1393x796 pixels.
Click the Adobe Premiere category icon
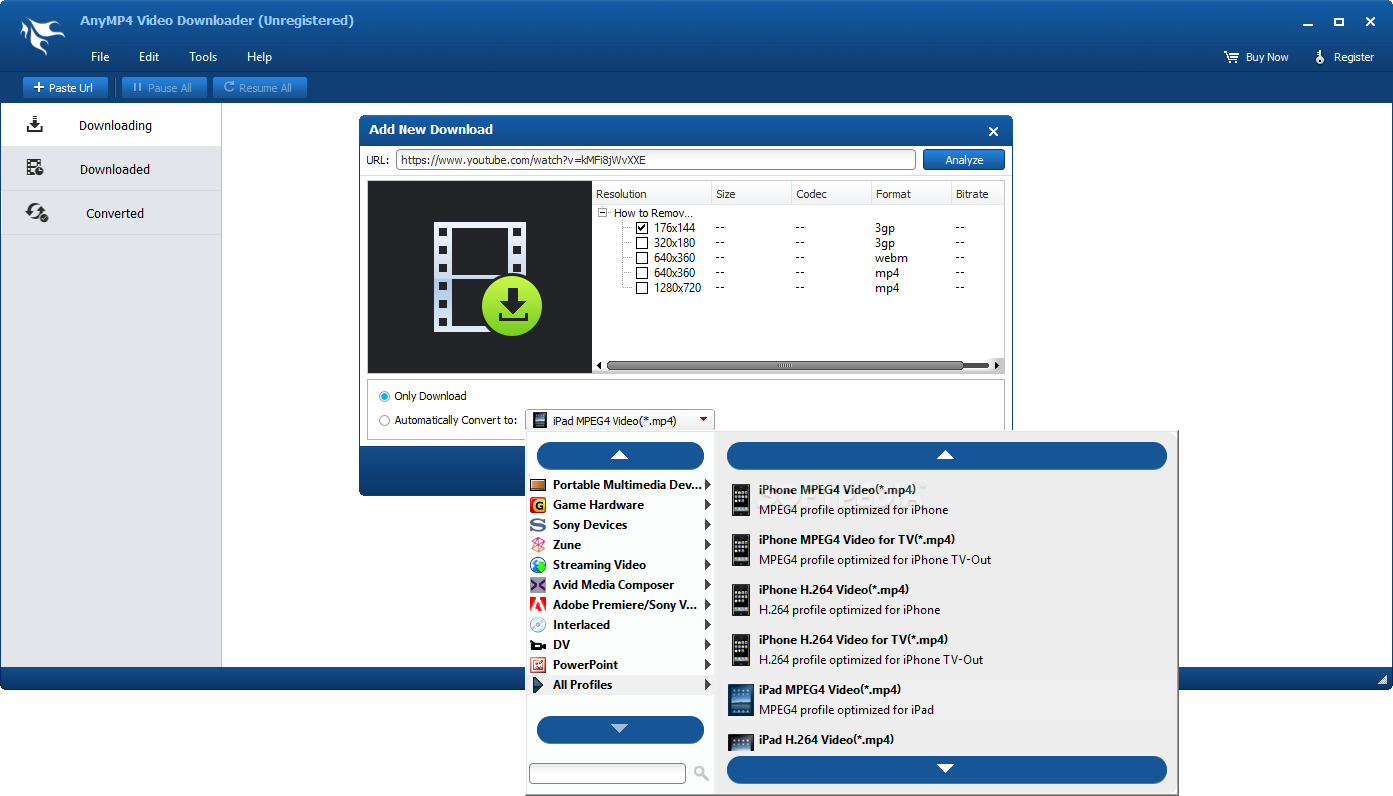[538, 605]
